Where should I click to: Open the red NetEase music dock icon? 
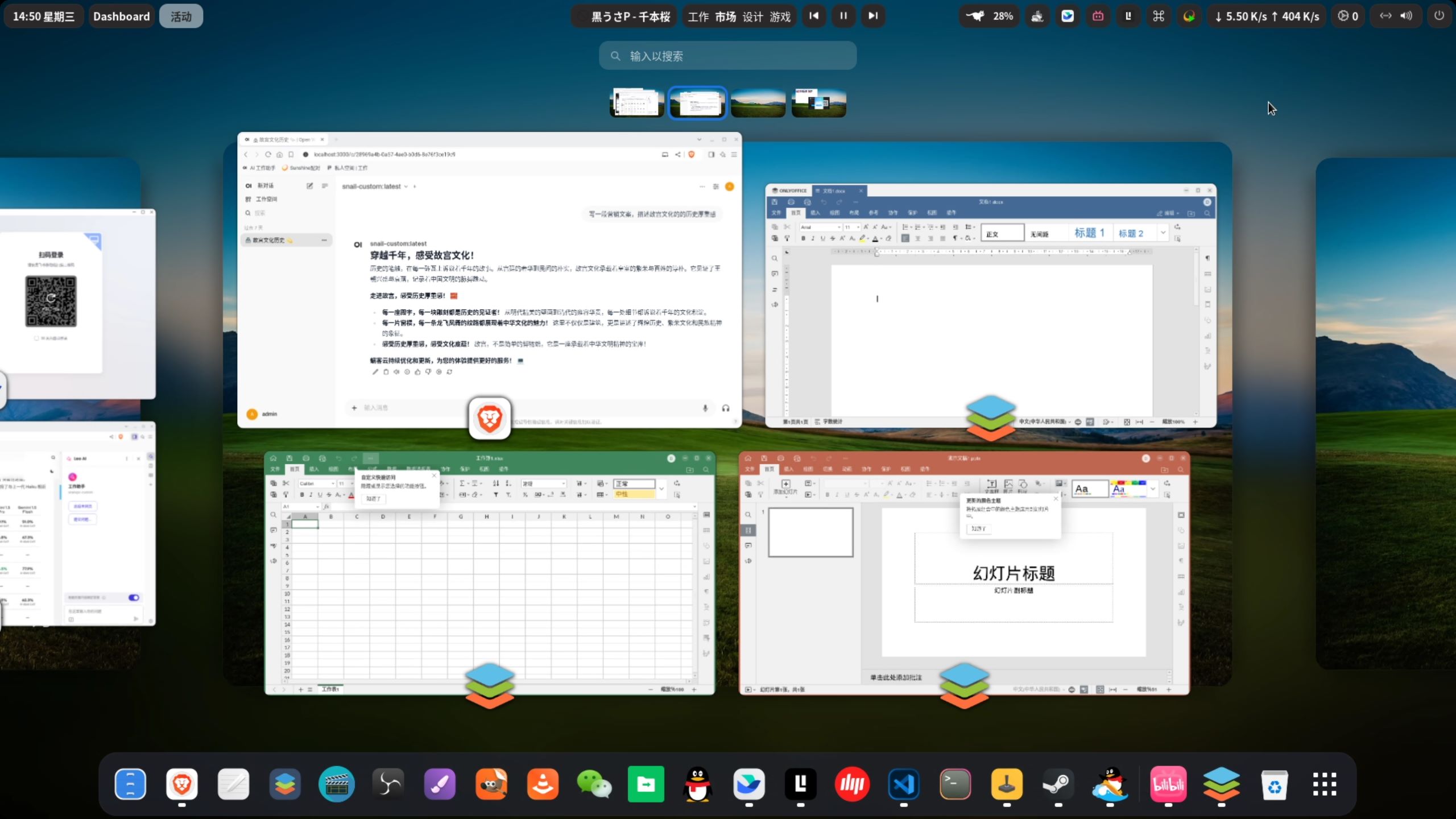coord(852,784)
